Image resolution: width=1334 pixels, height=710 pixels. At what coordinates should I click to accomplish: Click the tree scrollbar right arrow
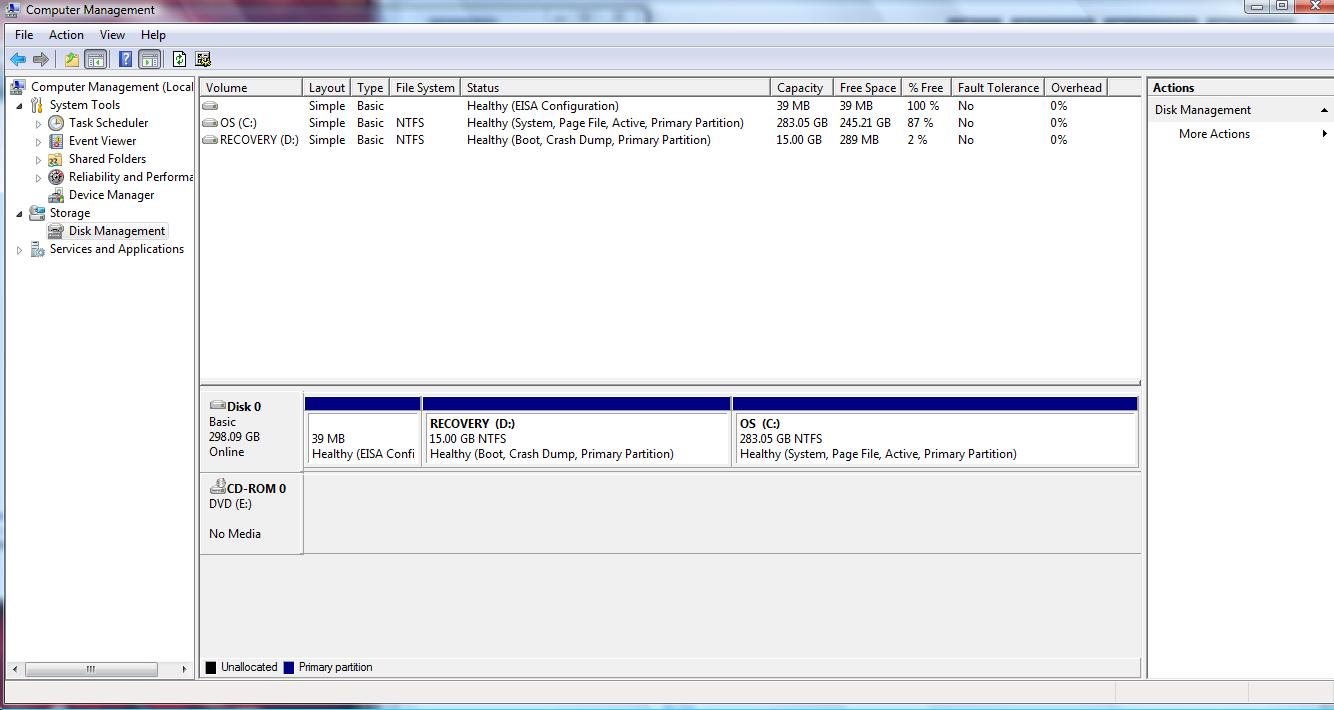(184, 669)
